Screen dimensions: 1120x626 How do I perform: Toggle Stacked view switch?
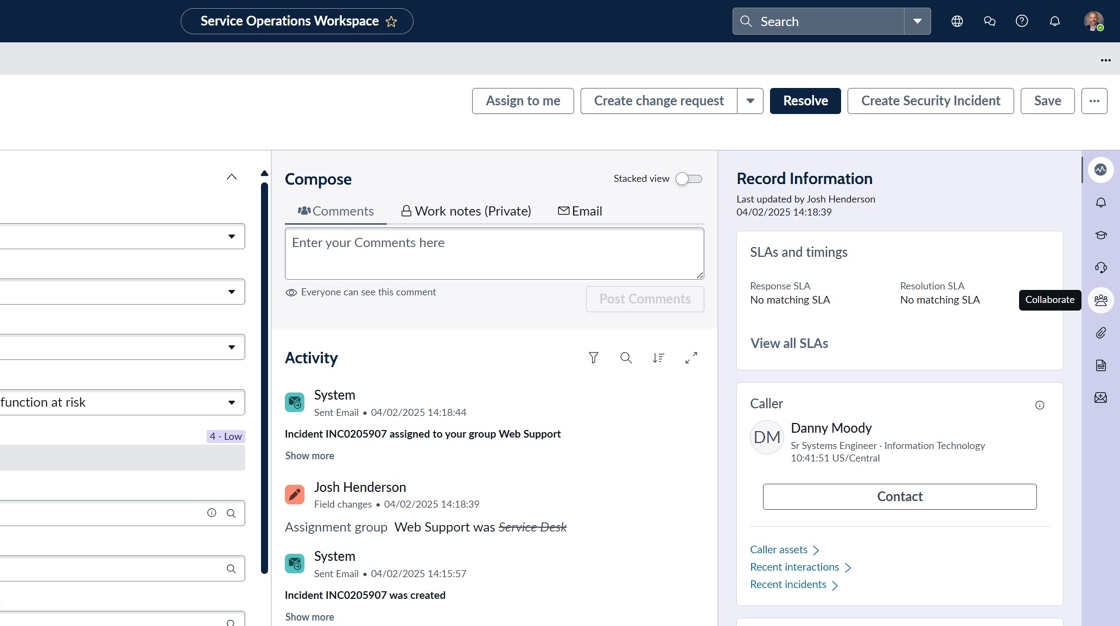pyautogui.click(x=689, y=179)
